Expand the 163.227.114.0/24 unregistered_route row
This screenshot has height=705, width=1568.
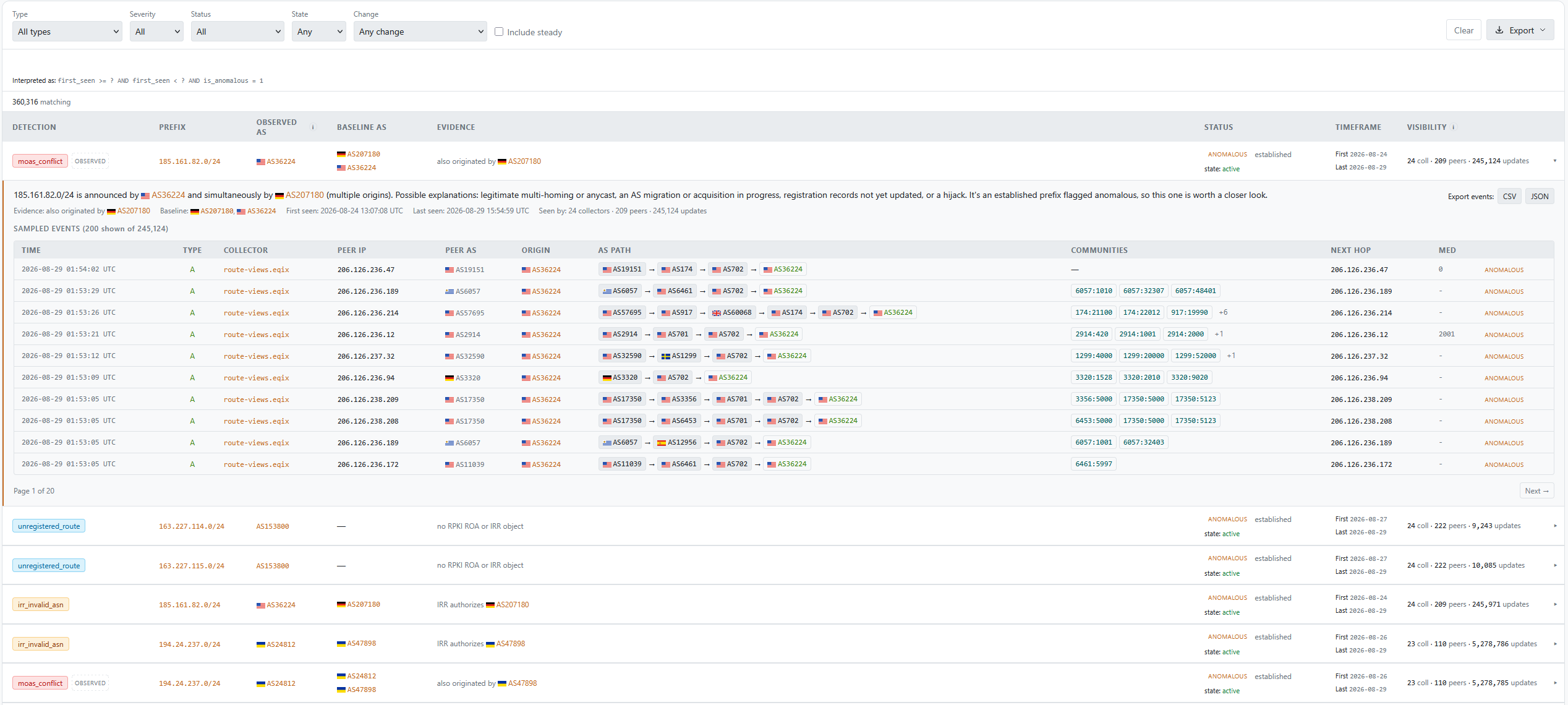point(1554,526)
